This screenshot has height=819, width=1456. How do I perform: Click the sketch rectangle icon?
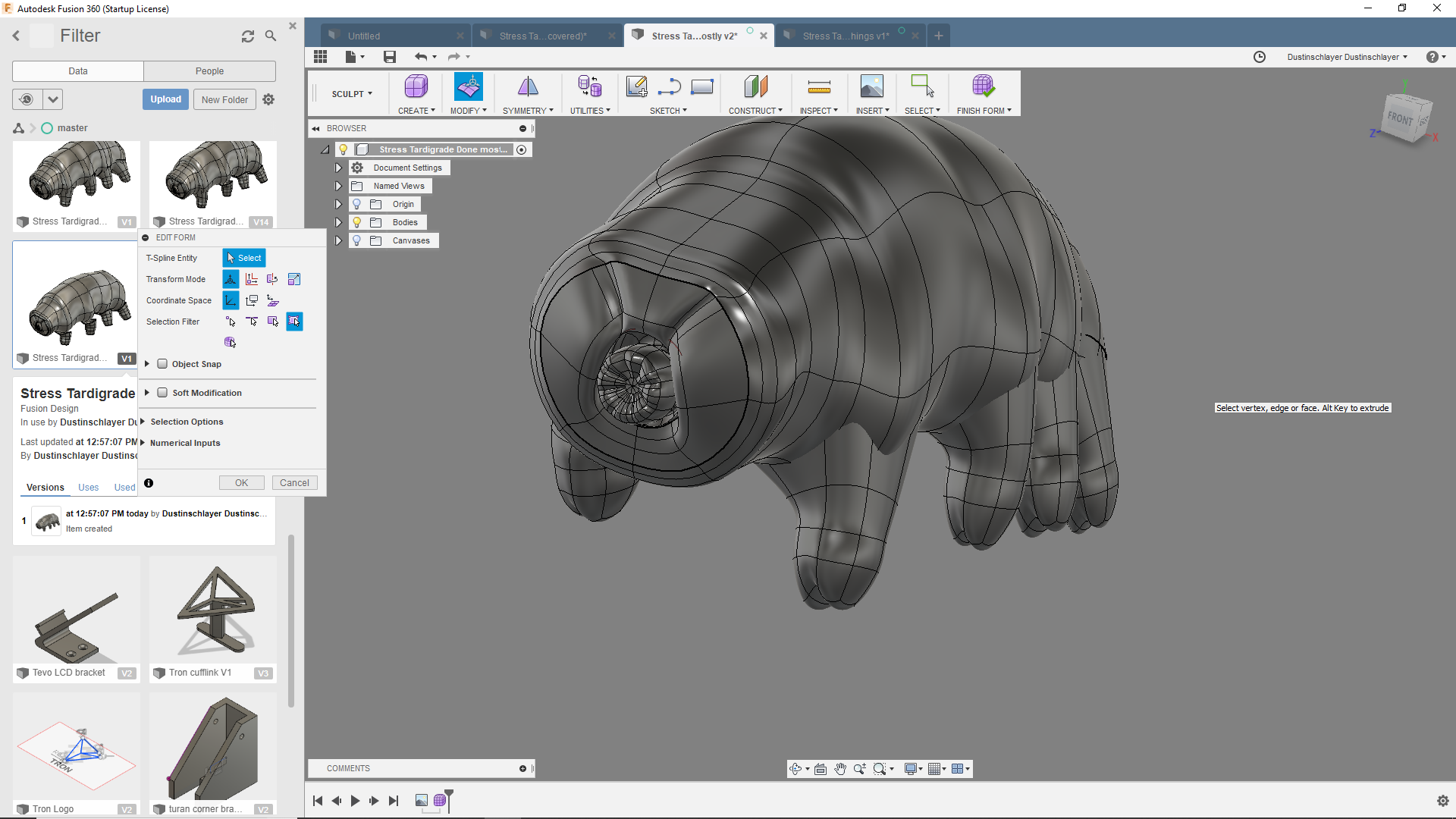pos(702,87)
